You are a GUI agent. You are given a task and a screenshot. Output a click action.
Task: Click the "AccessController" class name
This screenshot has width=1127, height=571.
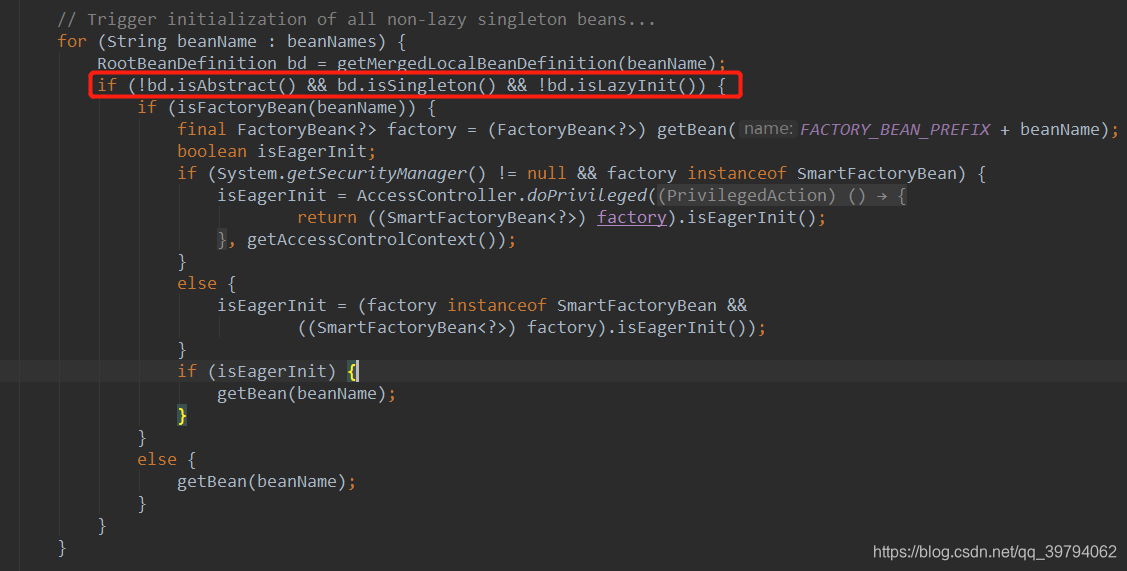click(x=436, y=196)
